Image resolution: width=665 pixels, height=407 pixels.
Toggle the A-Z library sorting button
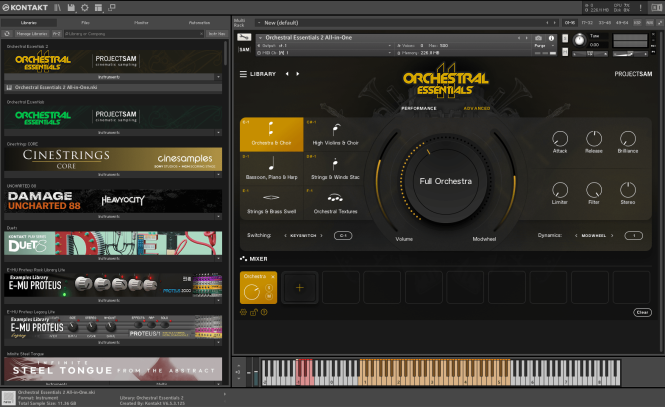(56, 33)
